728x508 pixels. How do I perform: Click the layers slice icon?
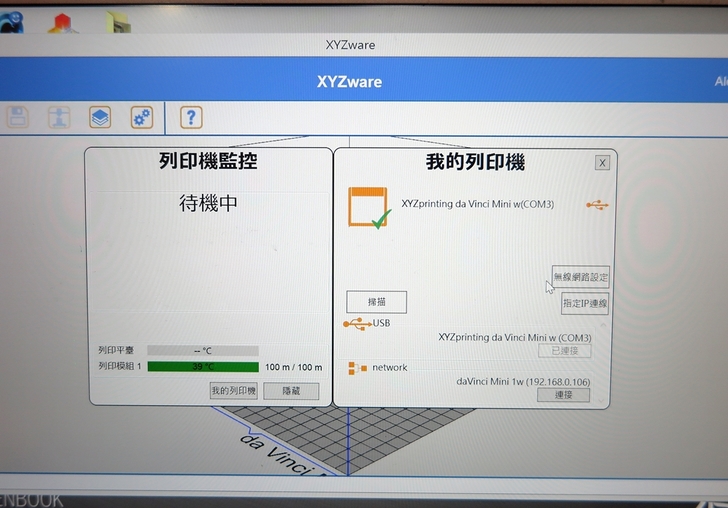pos(100,117)
